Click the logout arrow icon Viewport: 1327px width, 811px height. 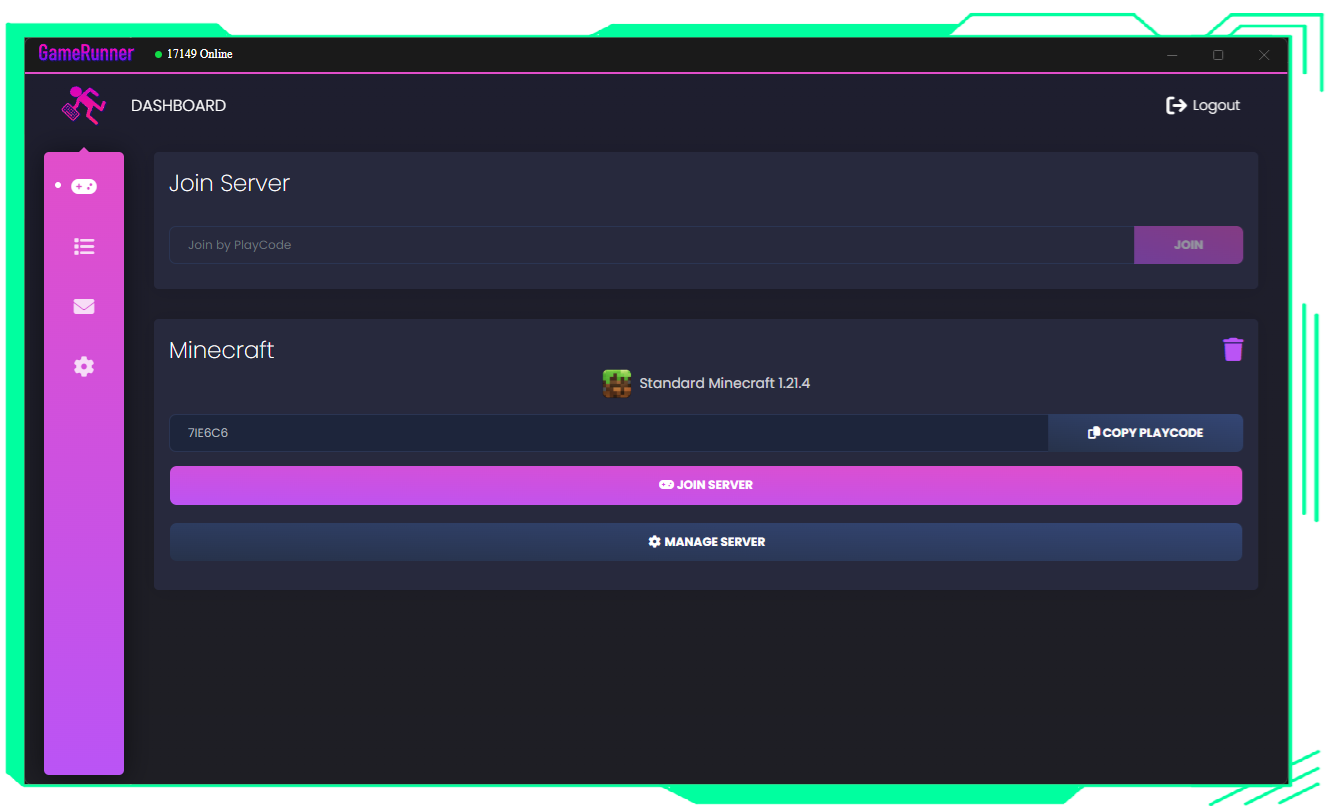1175,104
